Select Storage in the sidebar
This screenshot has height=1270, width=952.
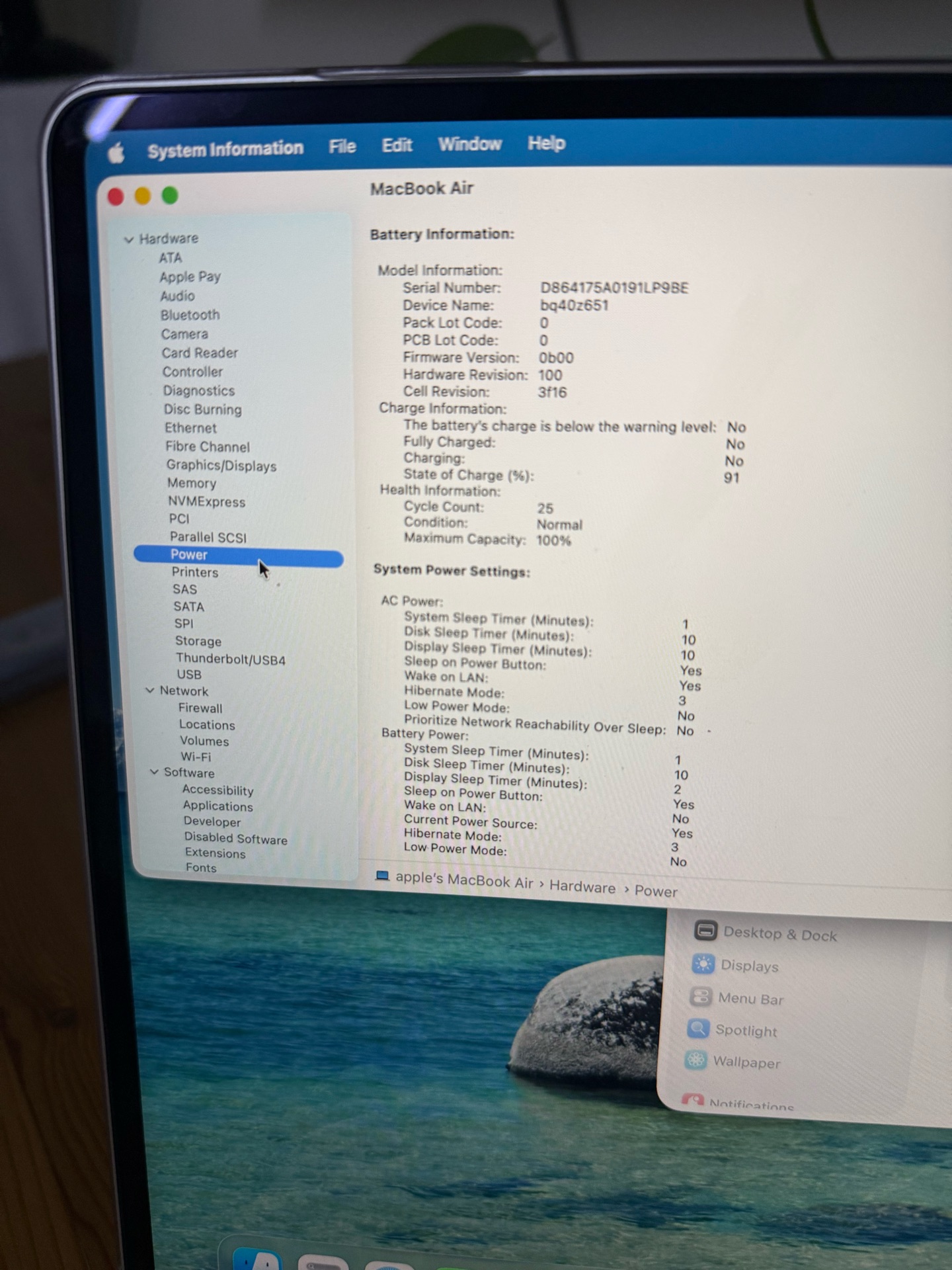pyautogui.click(x=198, y=642)
